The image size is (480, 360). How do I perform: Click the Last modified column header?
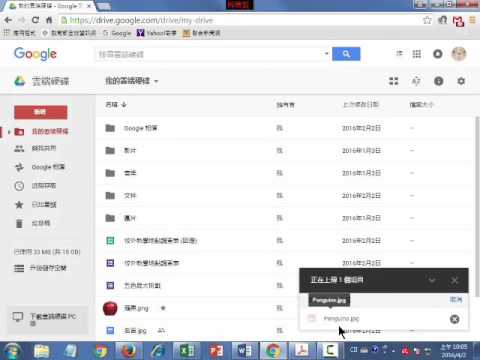361,105
